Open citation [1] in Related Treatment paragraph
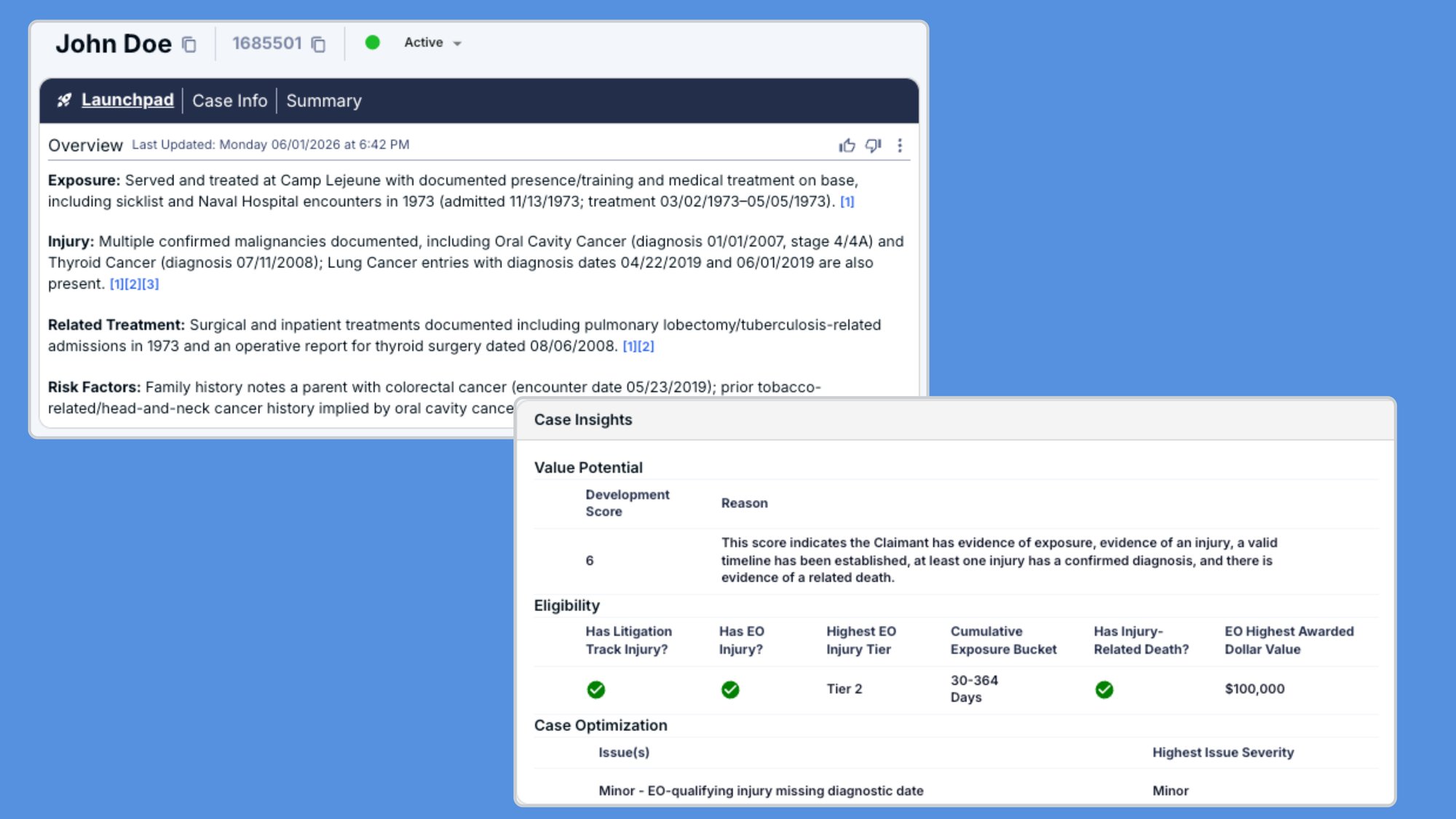The height and width of the screenshot is (819, 1456). pos(630,347)
